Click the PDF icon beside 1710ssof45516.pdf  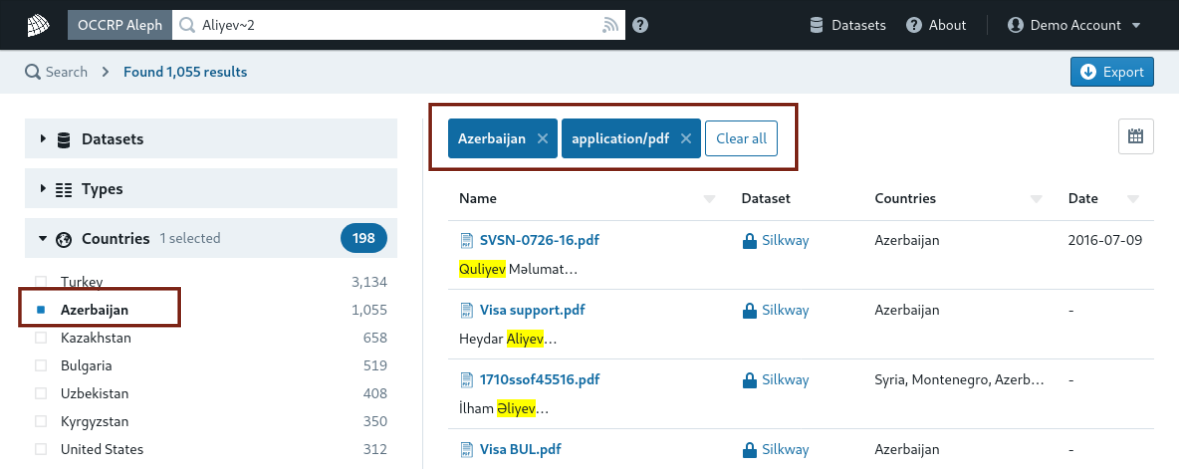pyautogui.click(x=466, y=380)
